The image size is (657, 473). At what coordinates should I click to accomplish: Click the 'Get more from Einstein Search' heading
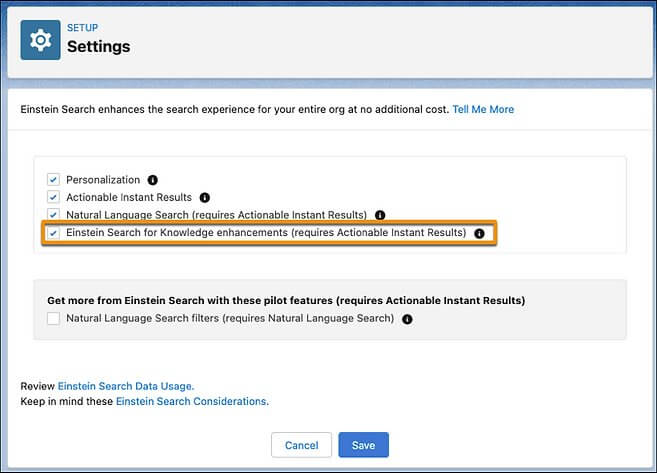(x=286, y=300)
